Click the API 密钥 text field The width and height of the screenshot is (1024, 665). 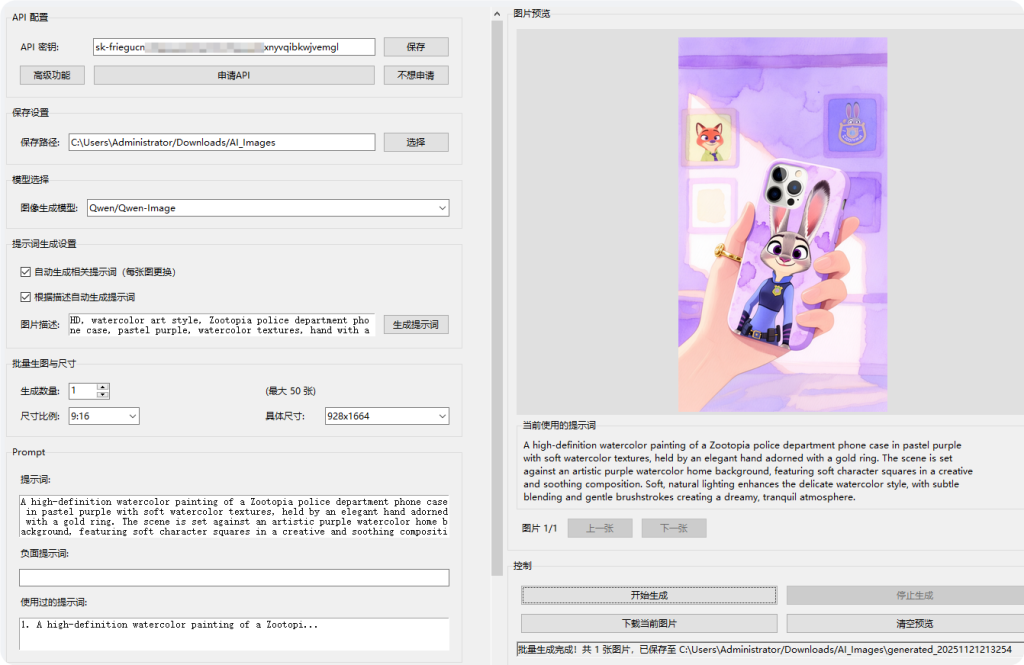pos(234,47)
